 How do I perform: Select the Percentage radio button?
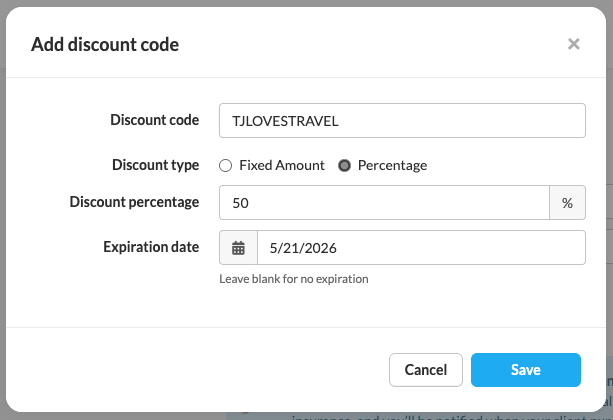pos(345,165)
